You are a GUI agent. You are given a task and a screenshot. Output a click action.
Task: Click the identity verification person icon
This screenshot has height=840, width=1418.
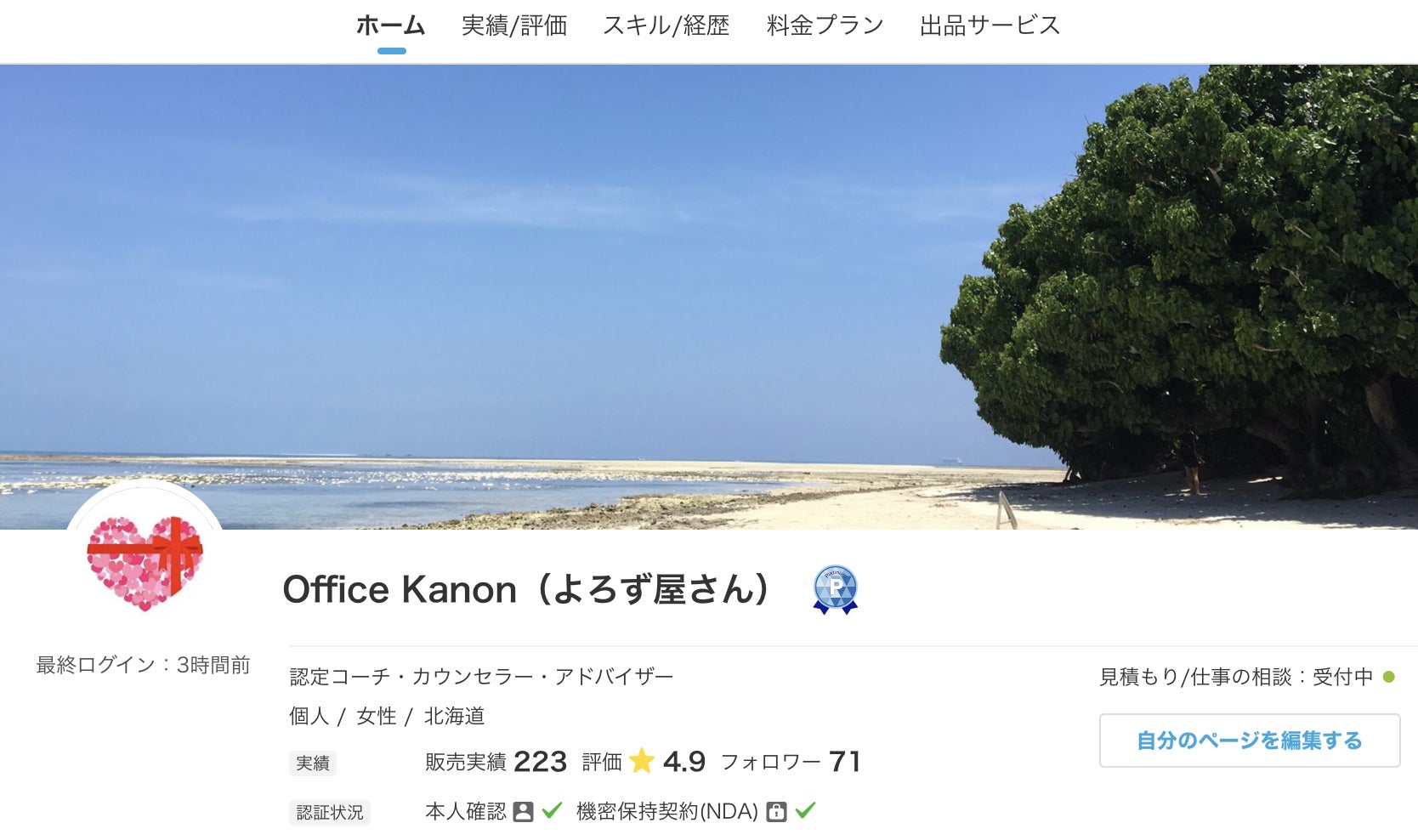[524, 812]
